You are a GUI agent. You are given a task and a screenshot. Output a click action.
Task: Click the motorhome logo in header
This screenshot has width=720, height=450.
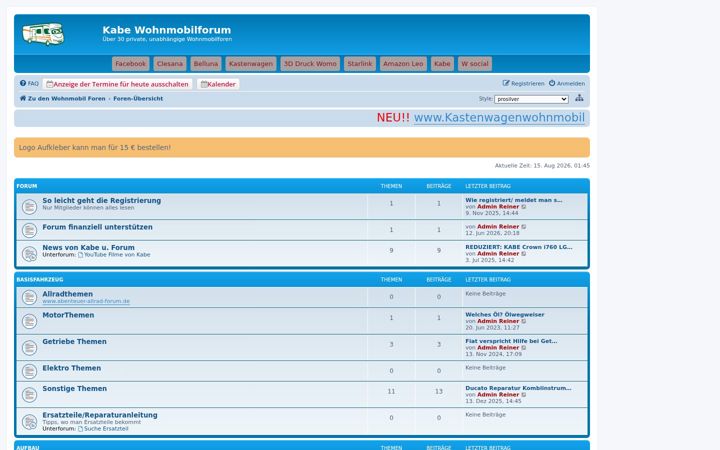43,34
